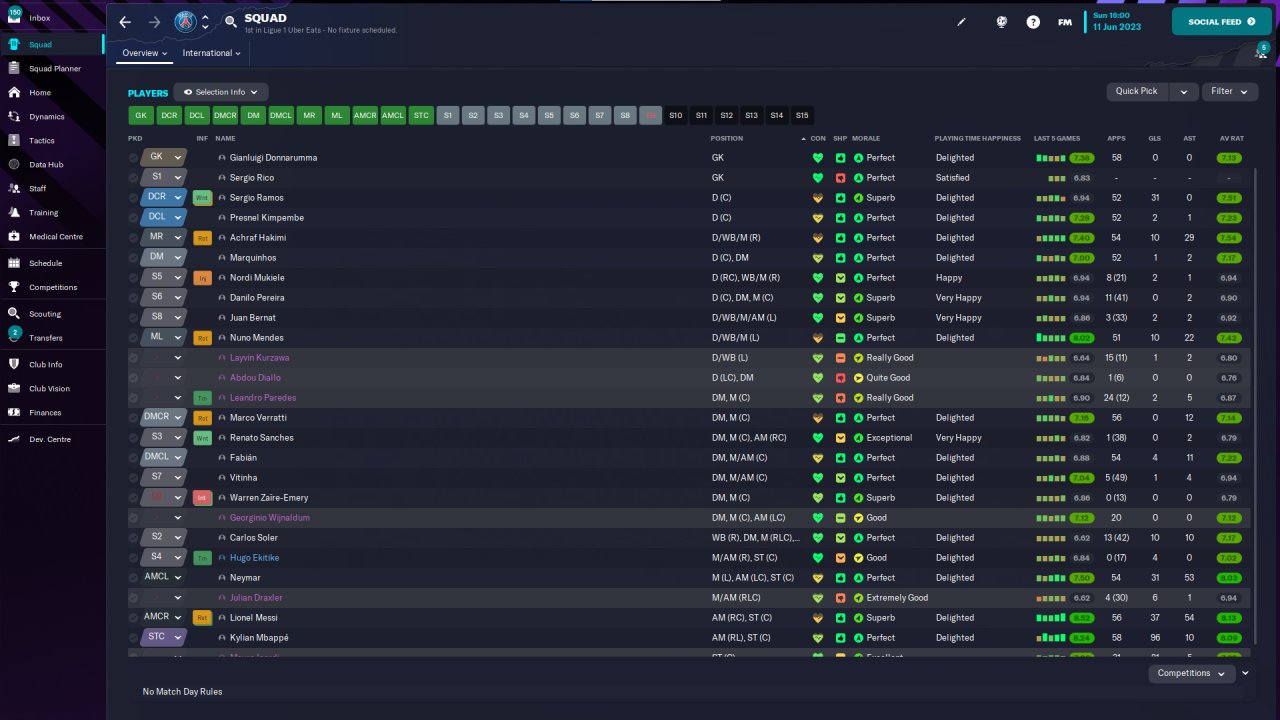Open the Finances page
This screenshot has width=1280, height=720.
tap(45, 413)
